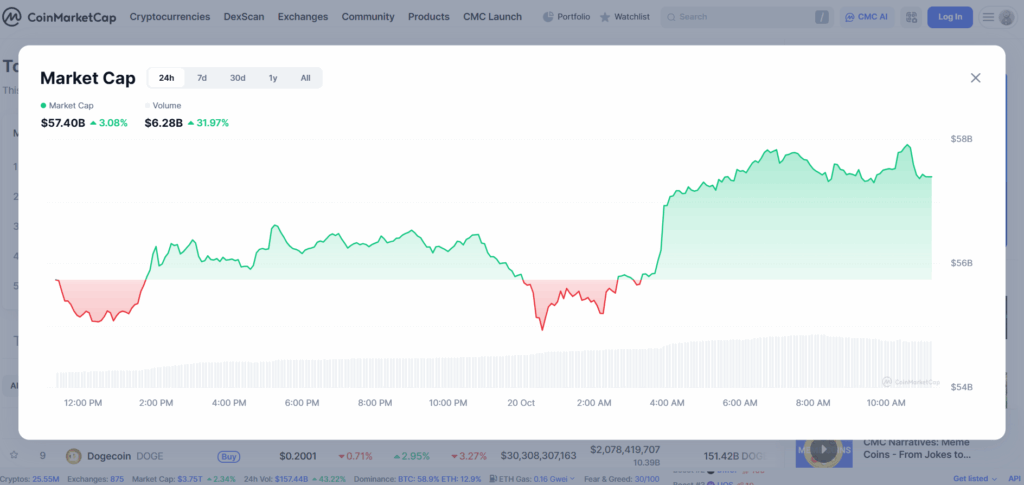The height and width of the screenshot is (485, 1024).
Task: Click the $57.40B market cap value
Action: click(x=63, y=123)
